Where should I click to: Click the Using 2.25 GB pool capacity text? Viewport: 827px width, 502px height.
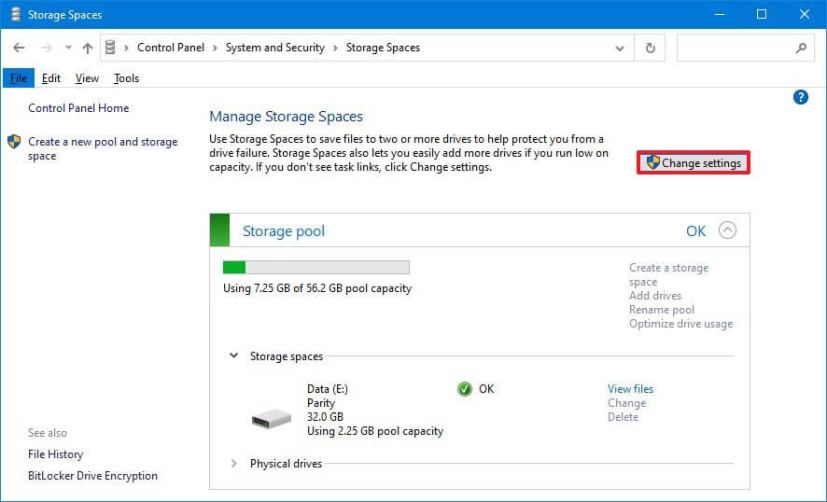[x=375, y=431]
